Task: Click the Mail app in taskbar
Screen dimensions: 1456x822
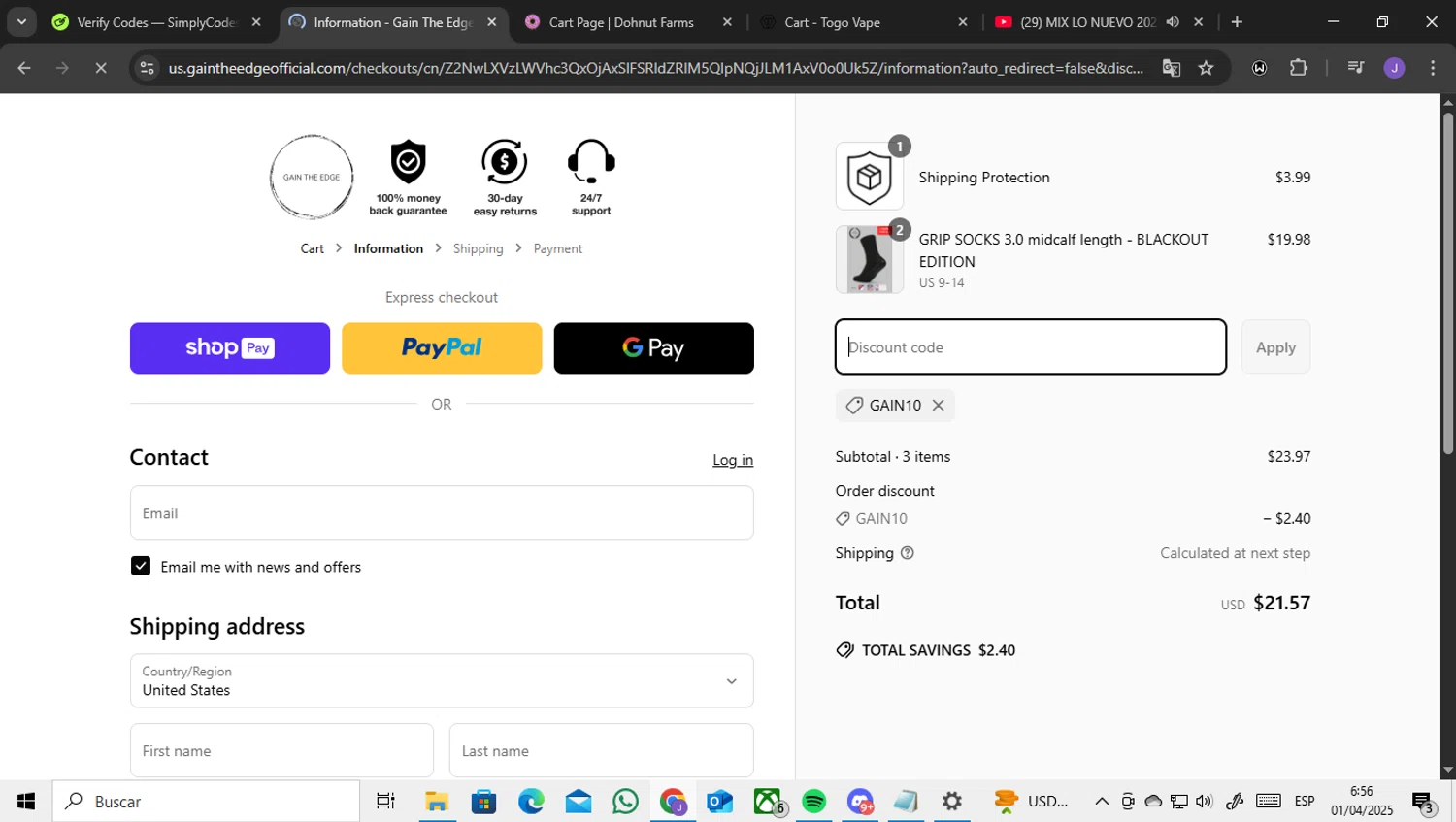Action: pos(579,802)
